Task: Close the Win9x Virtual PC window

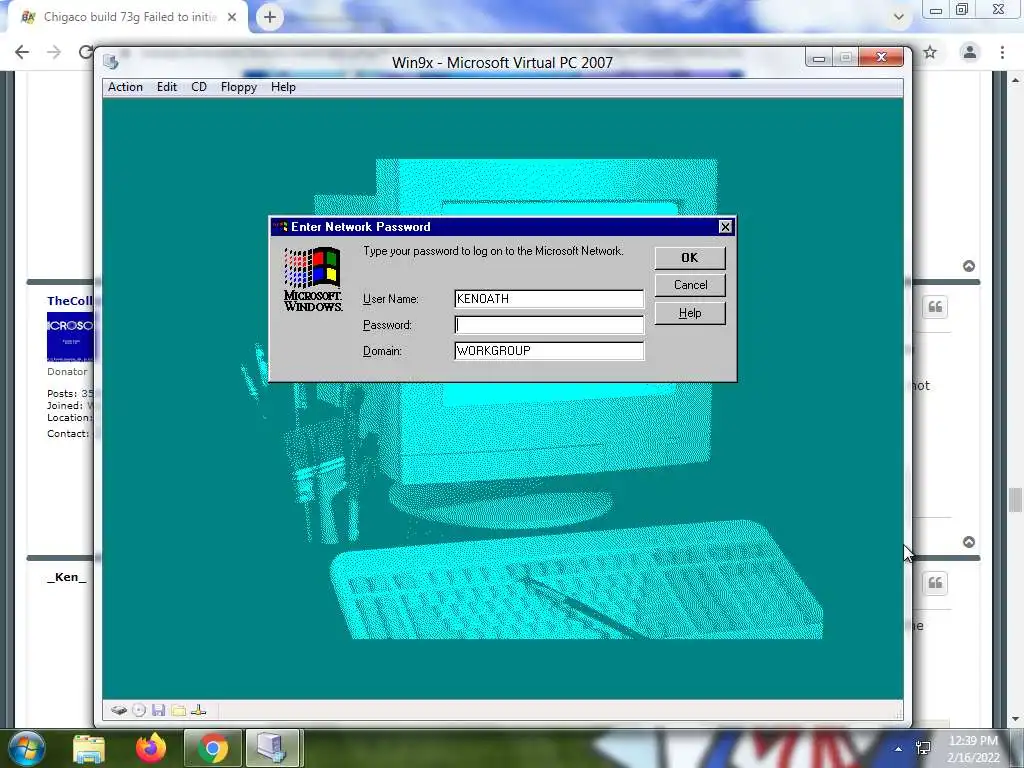Action: [881, 57]
